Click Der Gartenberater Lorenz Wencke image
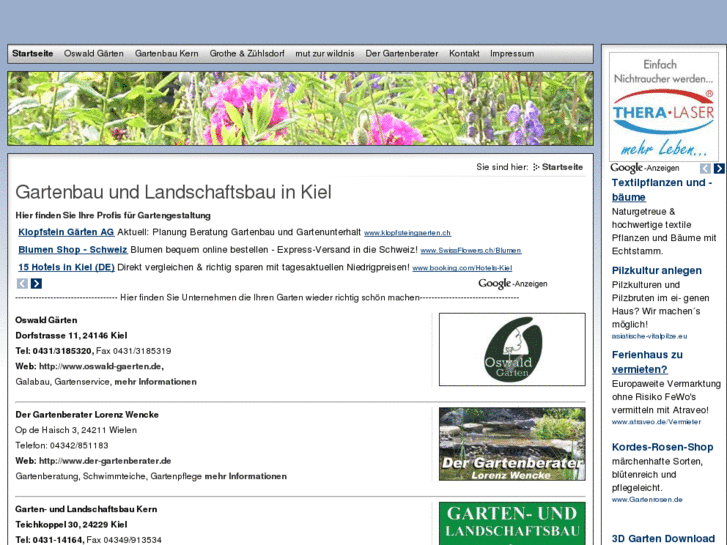The height and width of the screenshot is (545, 727). point(512,444)
